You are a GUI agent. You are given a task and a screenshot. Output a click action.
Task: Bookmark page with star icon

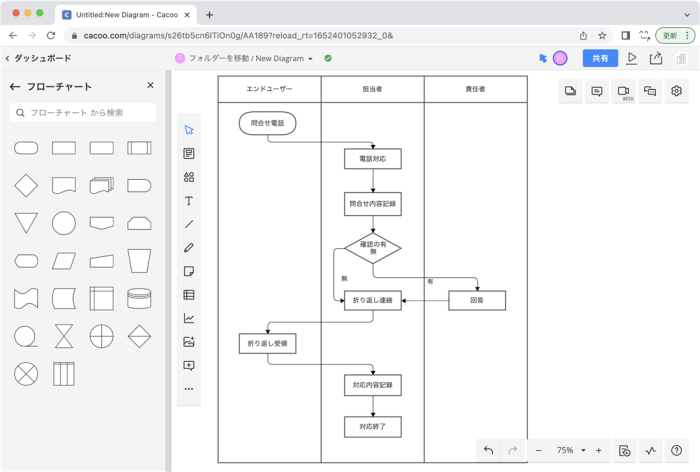(x=602, y=35)
